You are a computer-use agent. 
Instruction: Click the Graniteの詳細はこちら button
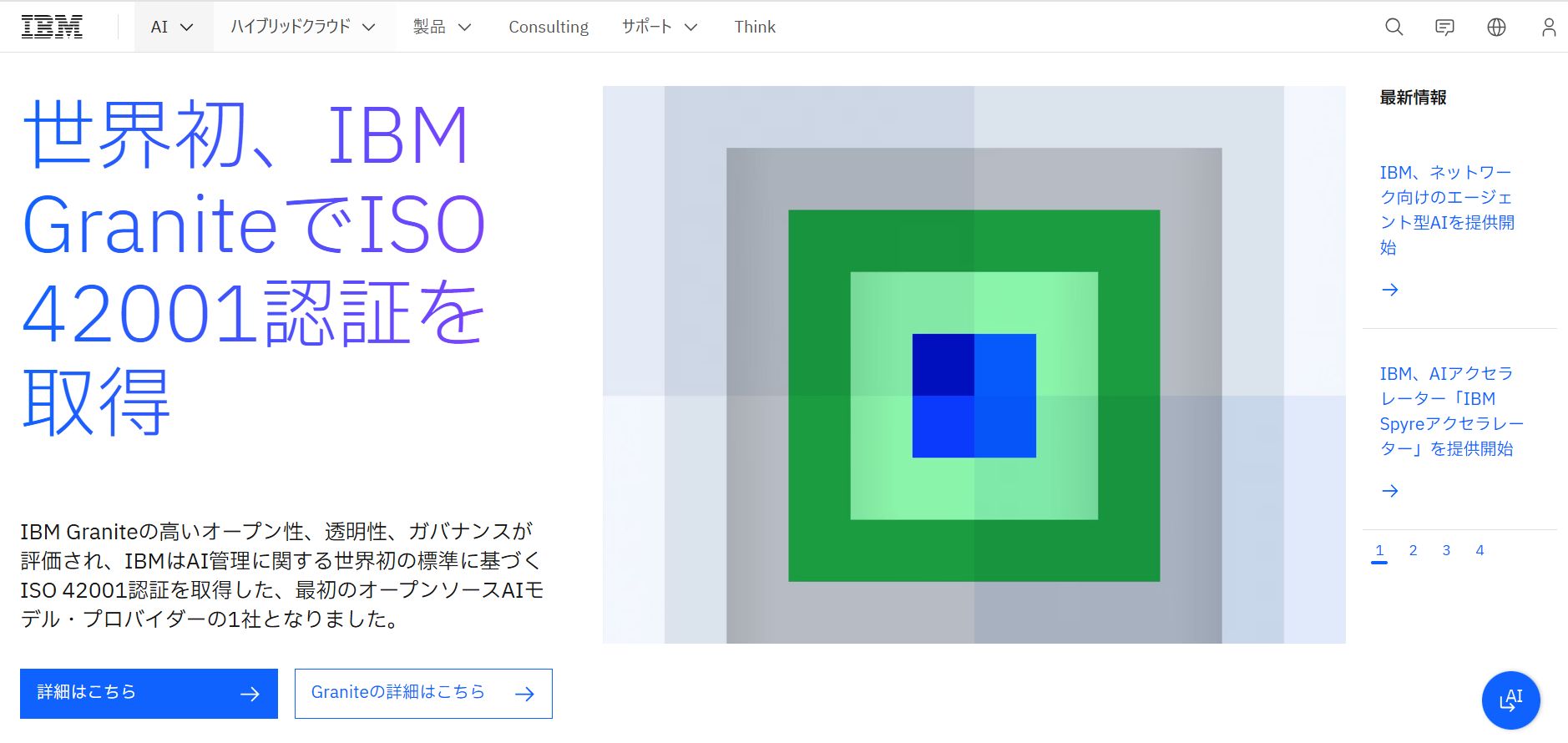click(x=423, y=693)
